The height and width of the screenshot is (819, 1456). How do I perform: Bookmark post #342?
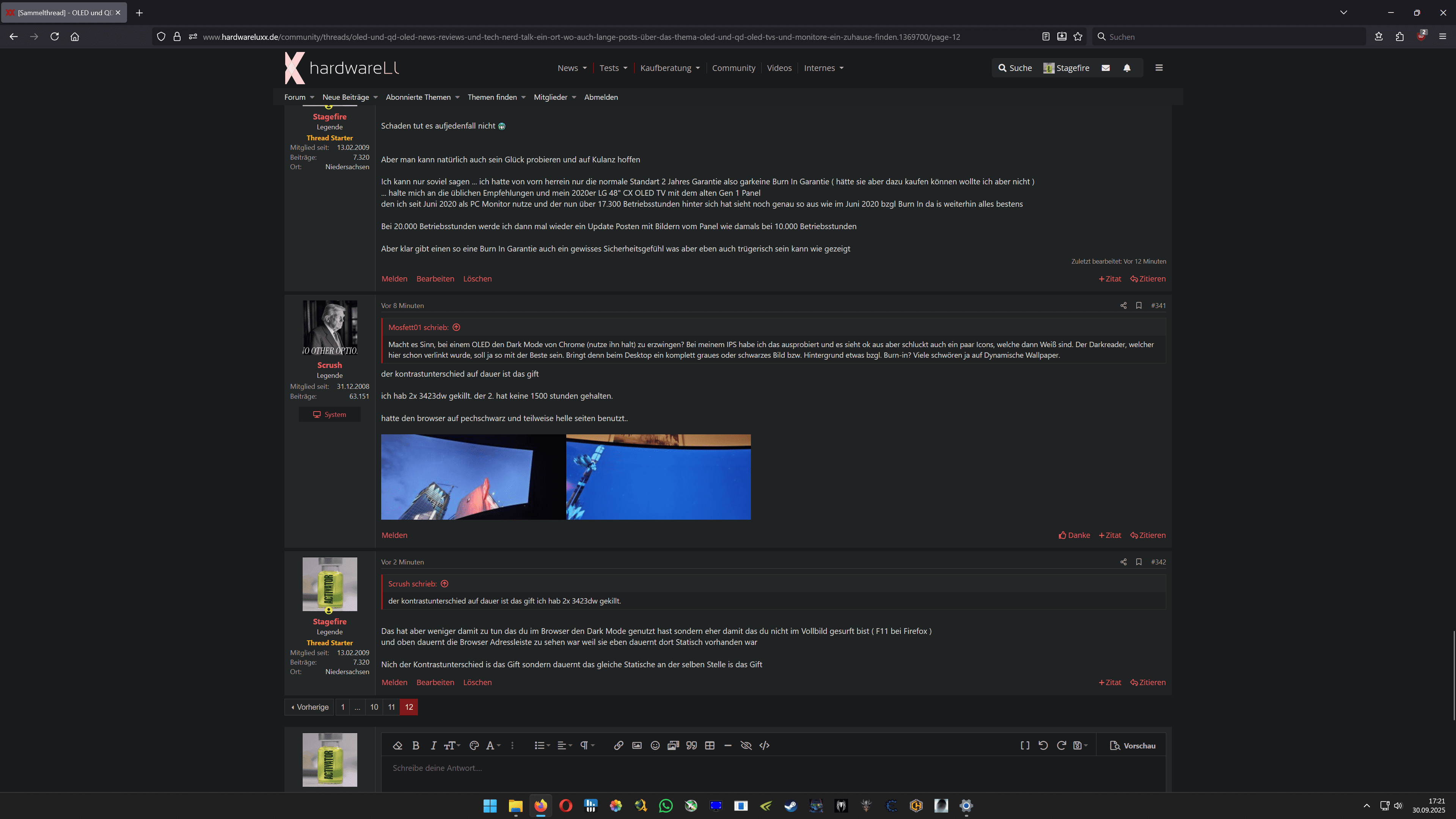1139,562
